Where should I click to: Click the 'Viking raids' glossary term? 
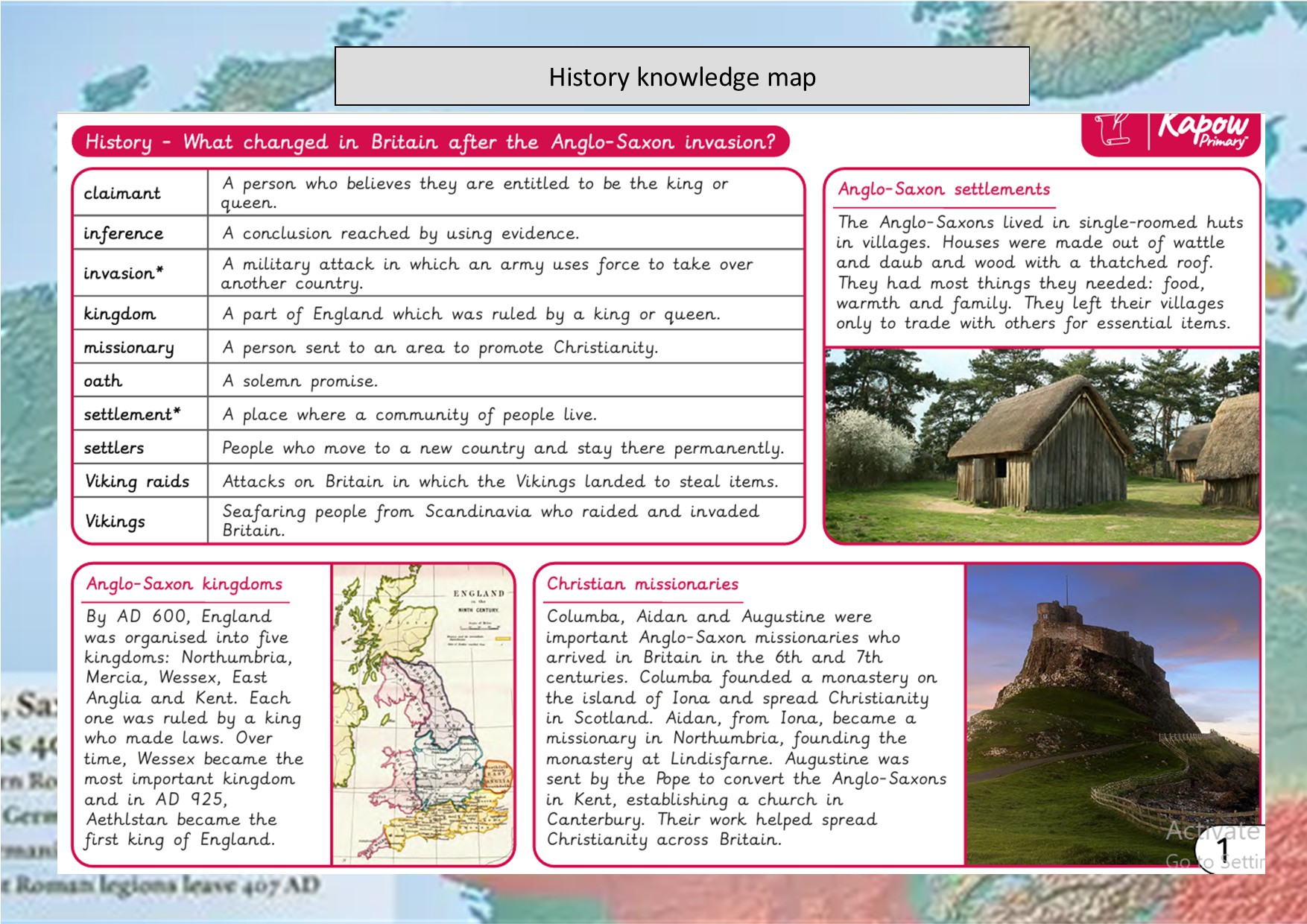click(x=137, y=482)
